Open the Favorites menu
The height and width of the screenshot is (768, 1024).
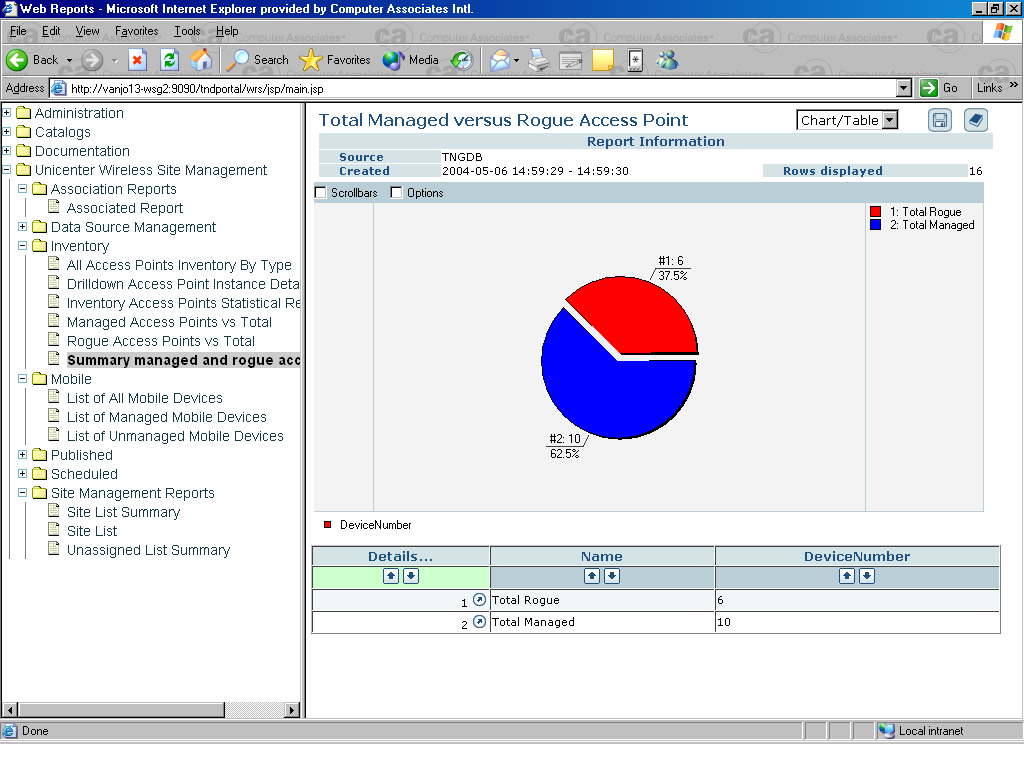coord(136,31)
